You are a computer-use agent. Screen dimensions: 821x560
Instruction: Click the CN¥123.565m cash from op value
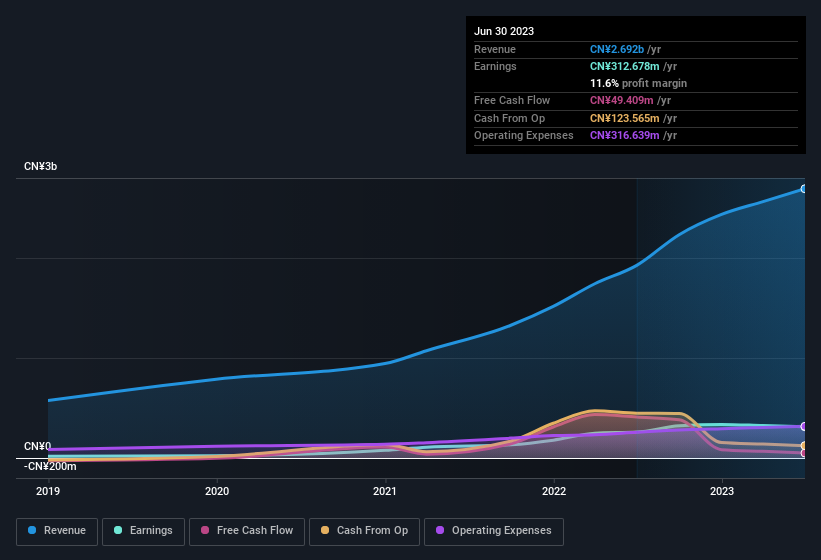(625, 118)
